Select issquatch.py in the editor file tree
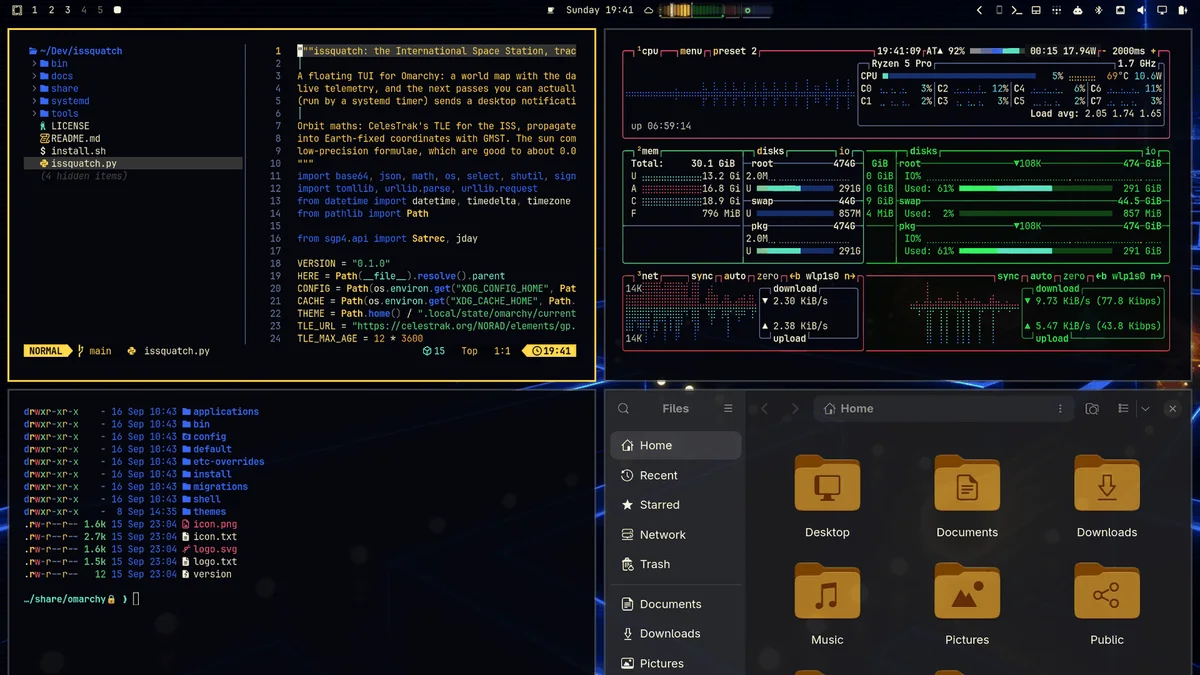This screenshot has width=1200, height=675. (x=133, y=163)
